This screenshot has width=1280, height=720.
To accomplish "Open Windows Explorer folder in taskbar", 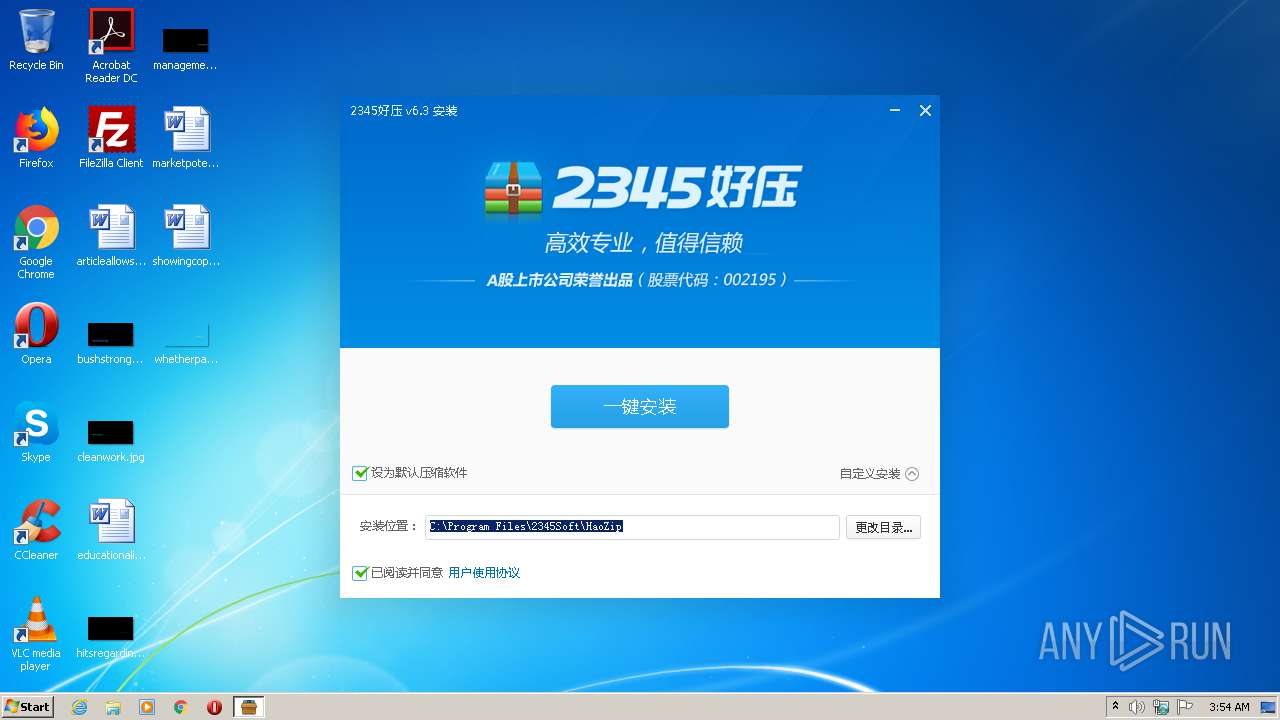I will pos(113,707).
